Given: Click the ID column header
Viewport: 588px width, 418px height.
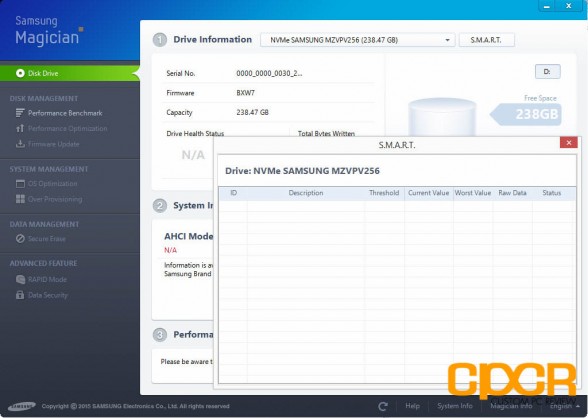Looking at the screenshot, I should (233, 193).
